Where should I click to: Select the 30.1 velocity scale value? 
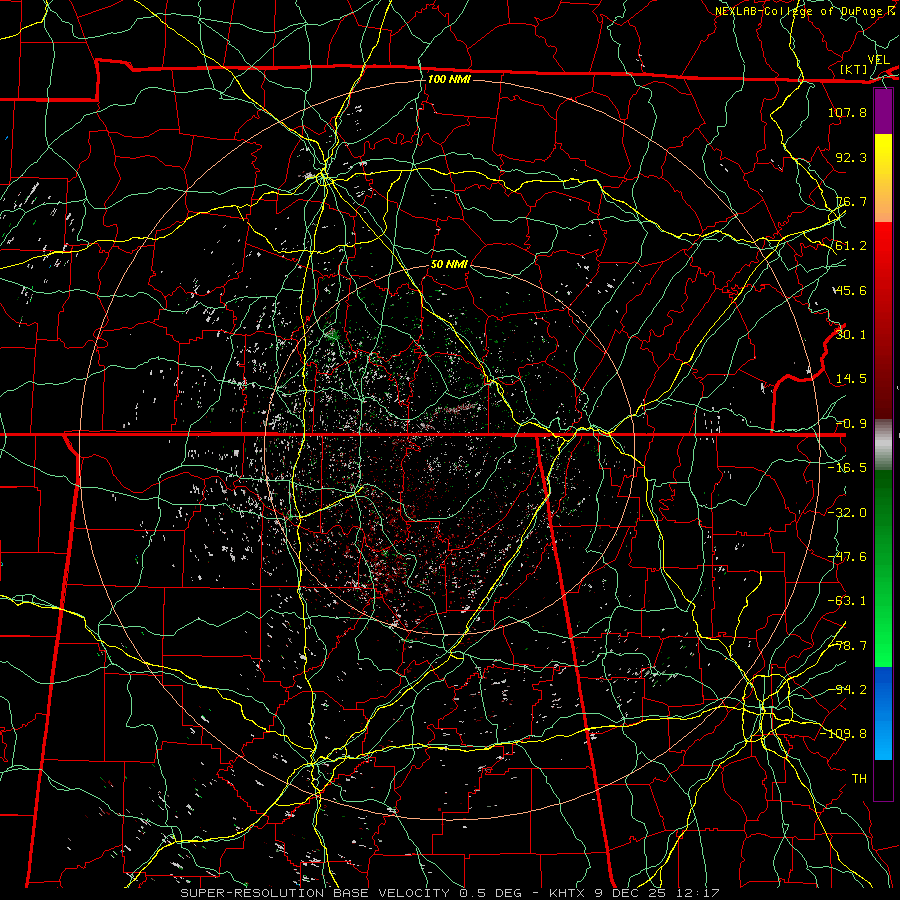click(x=851, y=335)
